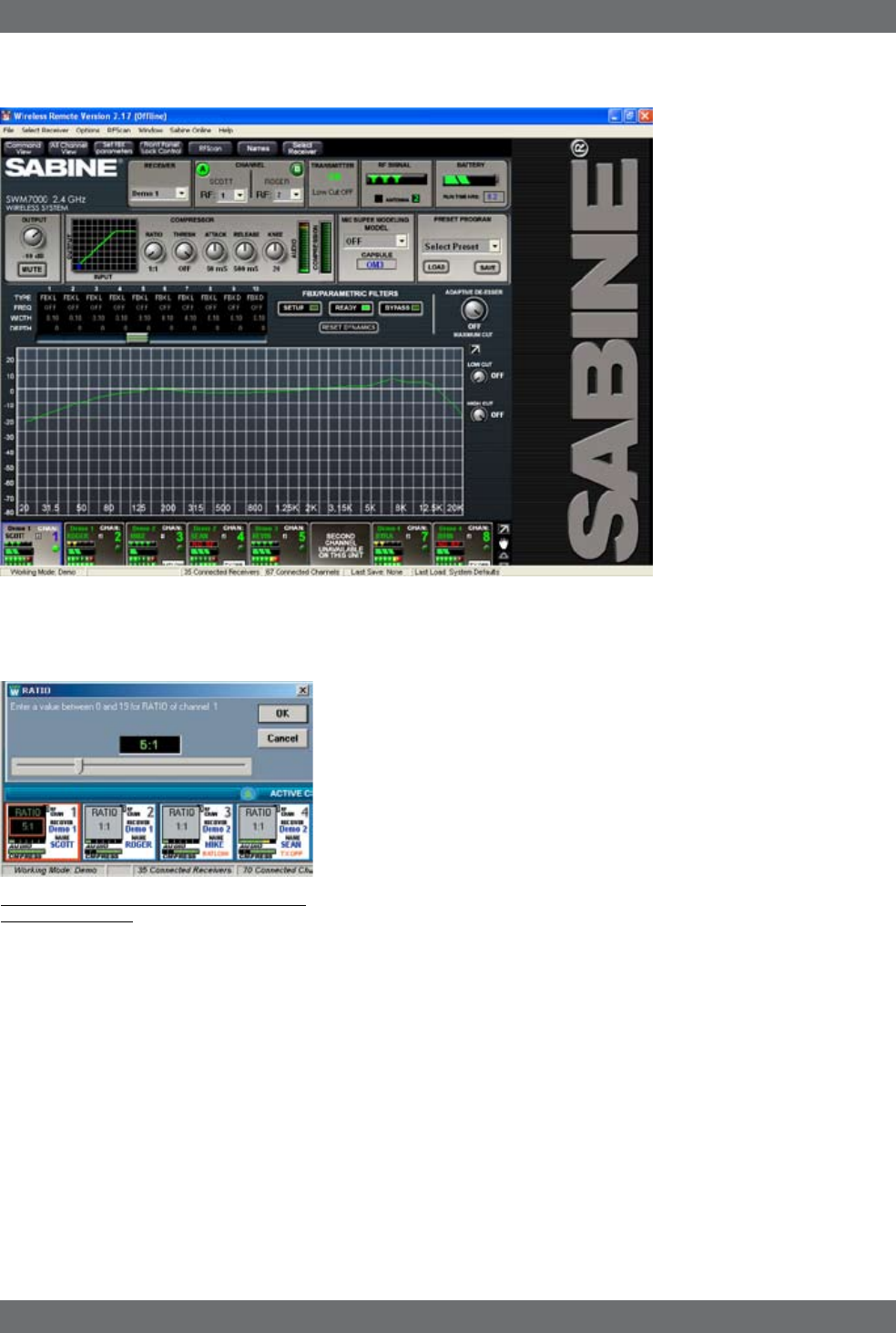Click the FBX filter selector slider handle
Image resolution: width=896 pixels, height=1333 pixels.
[137, 337]
